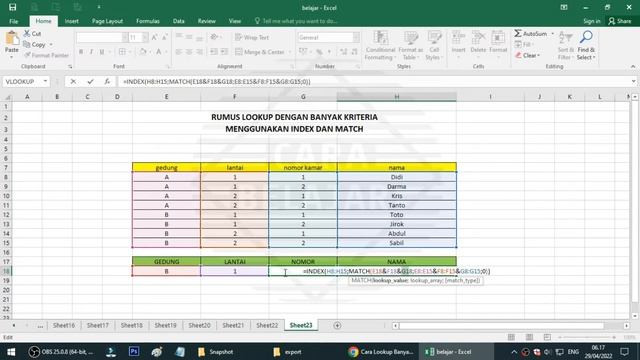Switch to Page Layout view icon

coord(529,337)
